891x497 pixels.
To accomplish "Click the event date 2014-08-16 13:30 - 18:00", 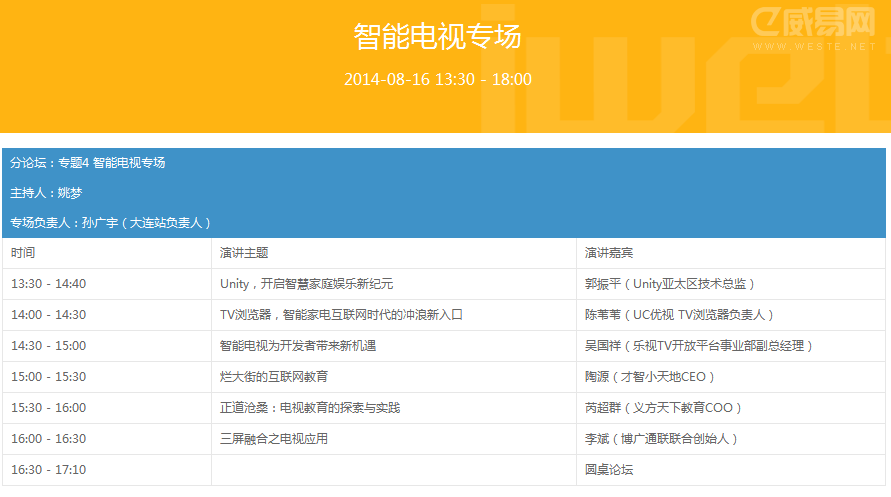I will (437, 79).
